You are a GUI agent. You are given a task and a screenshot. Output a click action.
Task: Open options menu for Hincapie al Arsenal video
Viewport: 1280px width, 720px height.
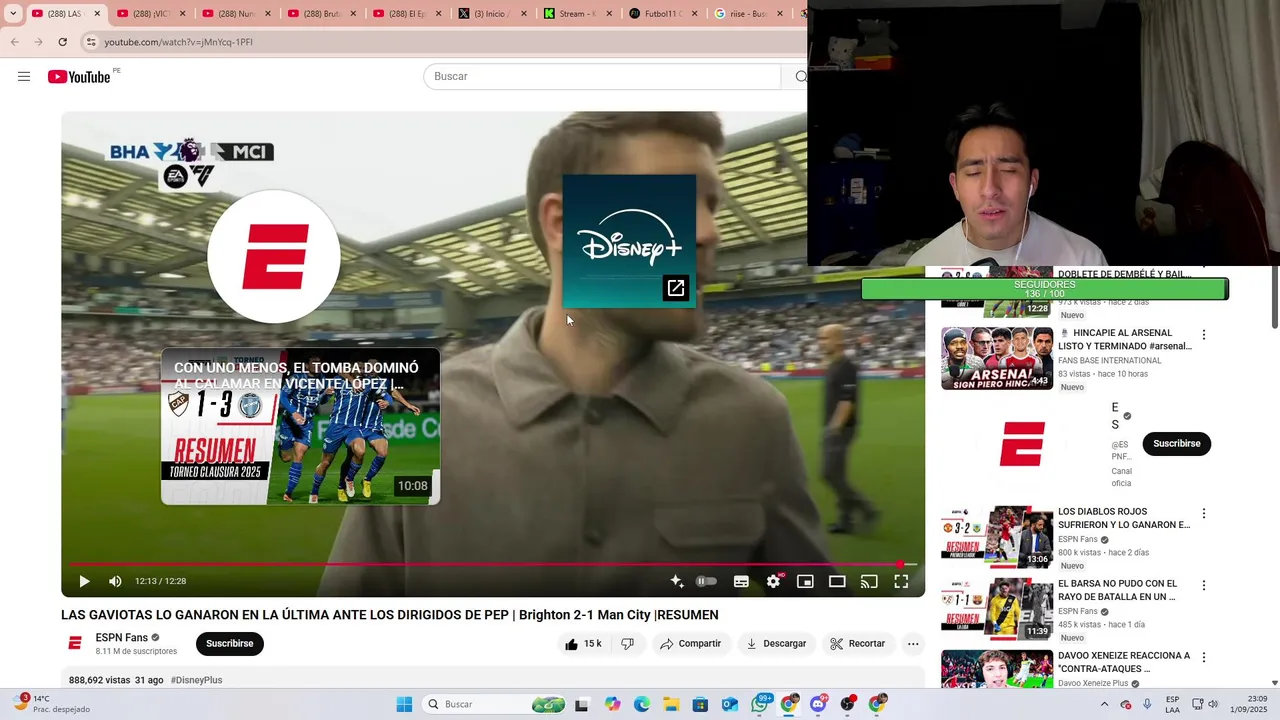tap(1204, 335)
